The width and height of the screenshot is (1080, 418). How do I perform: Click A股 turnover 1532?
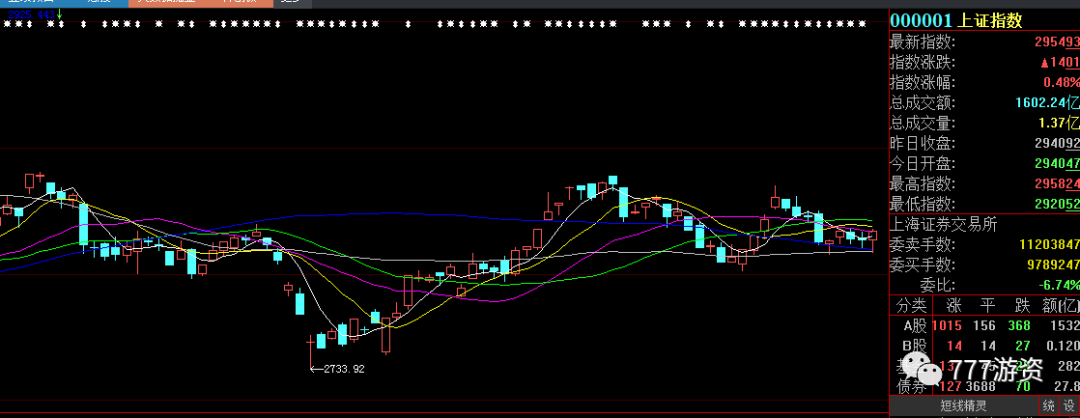(1063, 326)
